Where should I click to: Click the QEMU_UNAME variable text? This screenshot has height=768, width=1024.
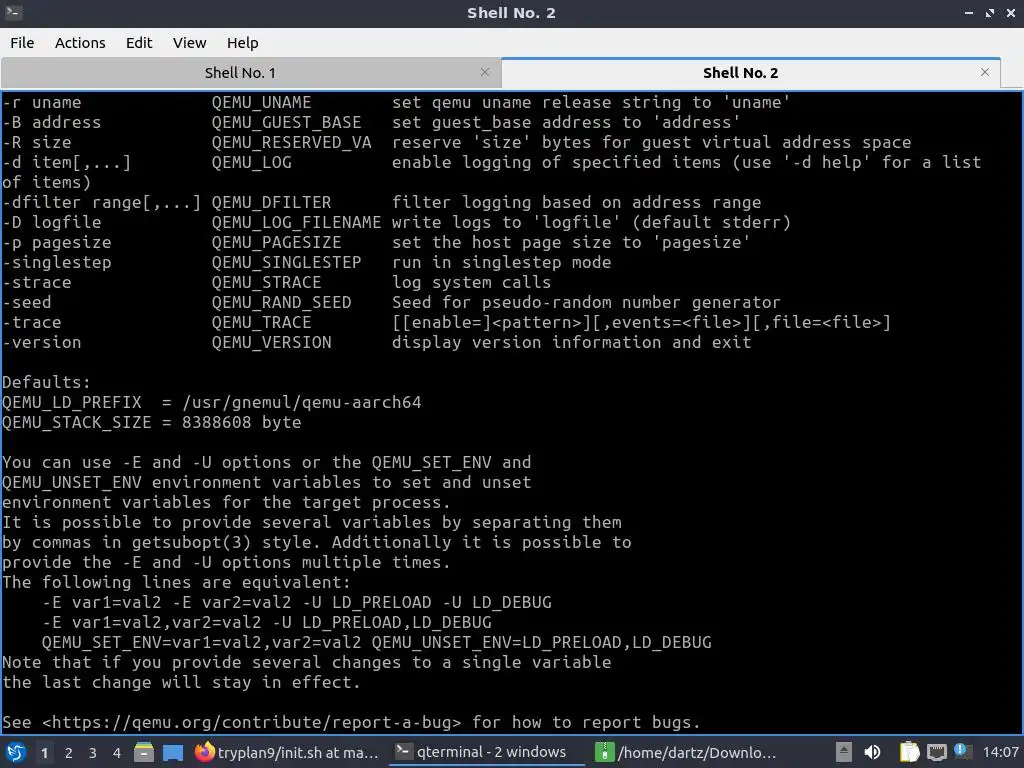pos(261,103)
